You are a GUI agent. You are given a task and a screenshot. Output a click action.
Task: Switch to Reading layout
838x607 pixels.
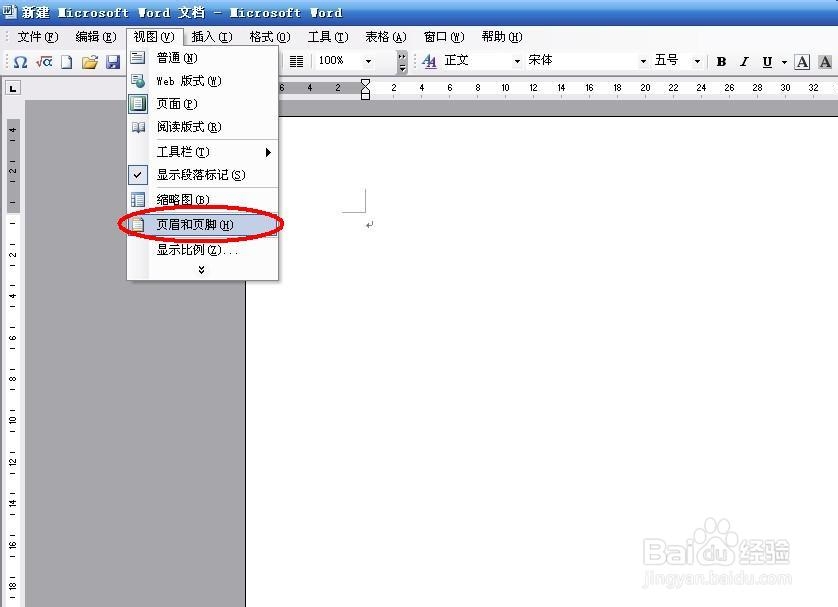coord(203,127)
